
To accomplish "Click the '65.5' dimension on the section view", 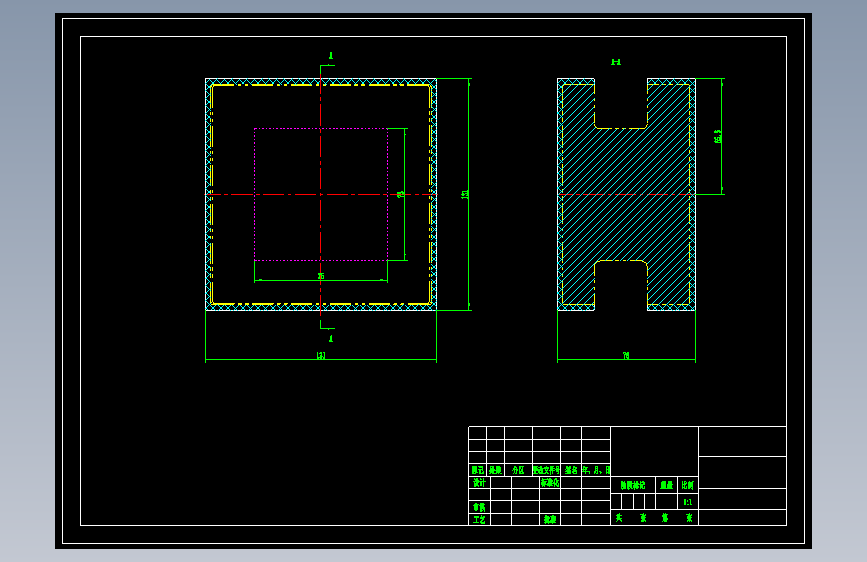I will click(718, 136).
